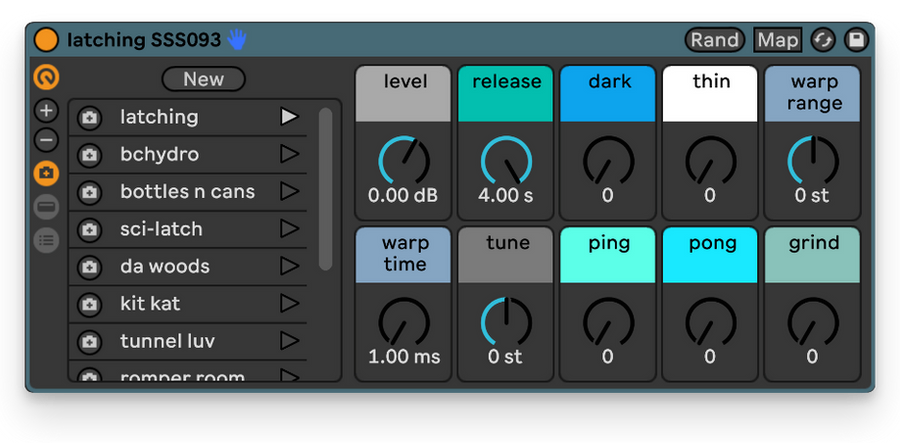The width and height of the screenshot is (900, 443).
Task: Click the cyan pong macro header
Action: (x=710, y=255)
